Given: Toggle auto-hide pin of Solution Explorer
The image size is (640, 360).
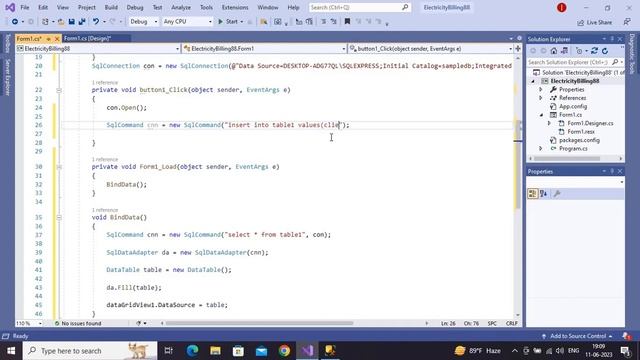Looking at the screenshot, I should [x=612, y=39].
